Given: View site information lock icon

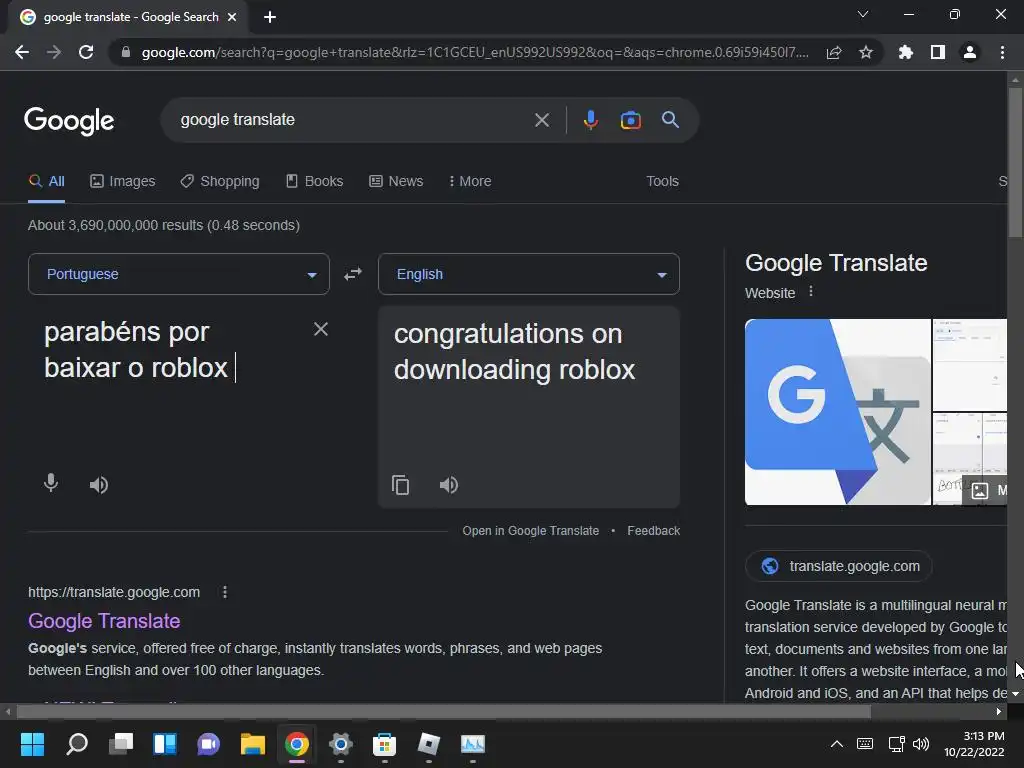Looking at the screenshot, I should (x=126, y=52).
